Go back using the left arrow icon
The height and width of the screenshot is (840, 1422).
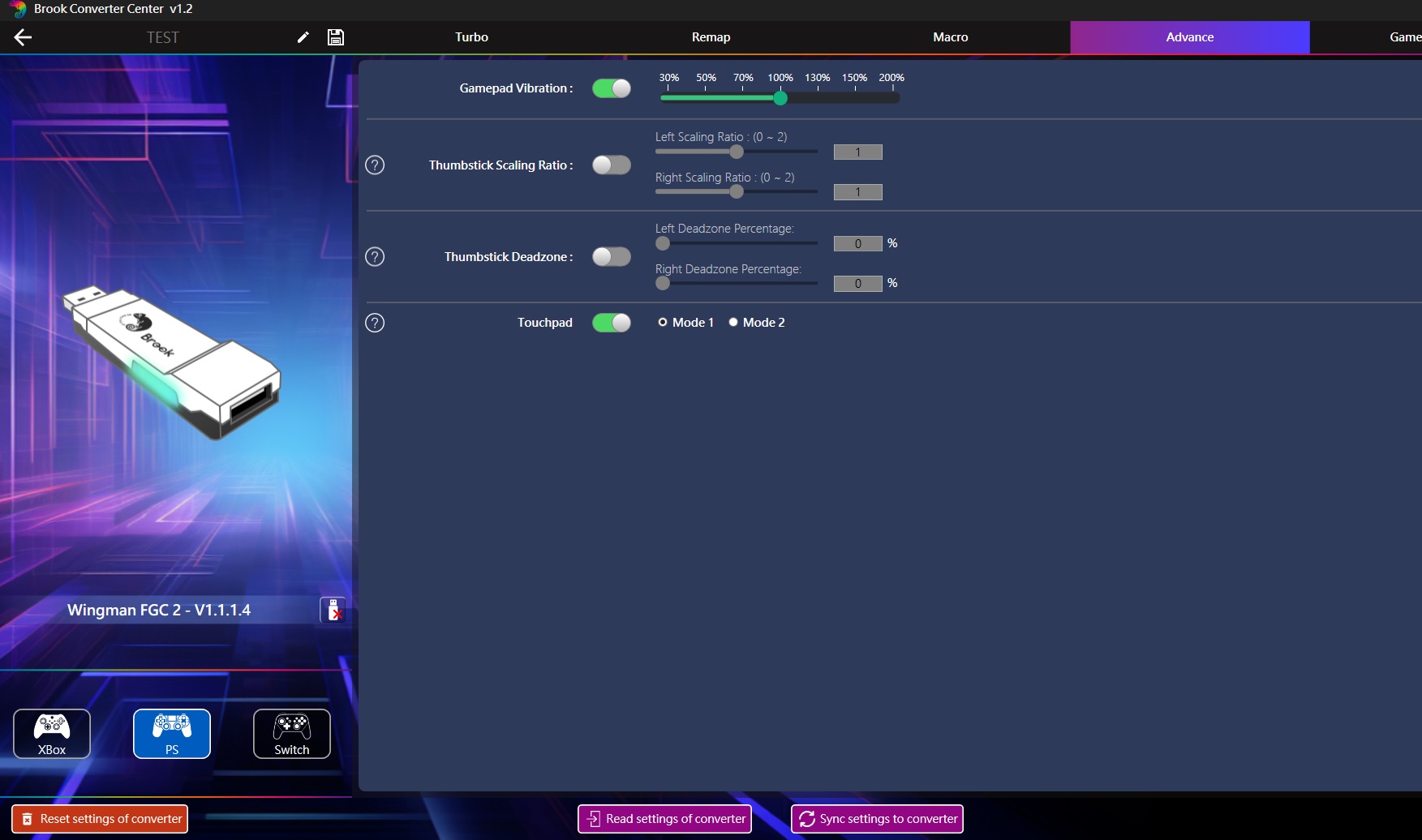23,37
